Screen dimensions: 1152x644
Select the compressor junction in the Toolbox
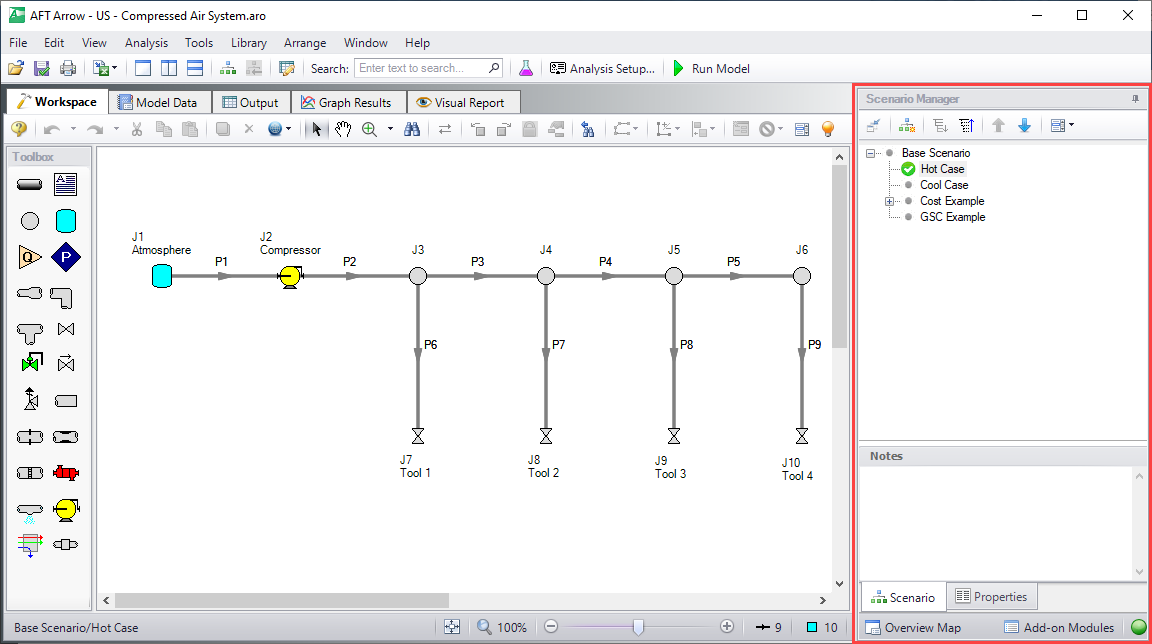(x=66, y=509)
